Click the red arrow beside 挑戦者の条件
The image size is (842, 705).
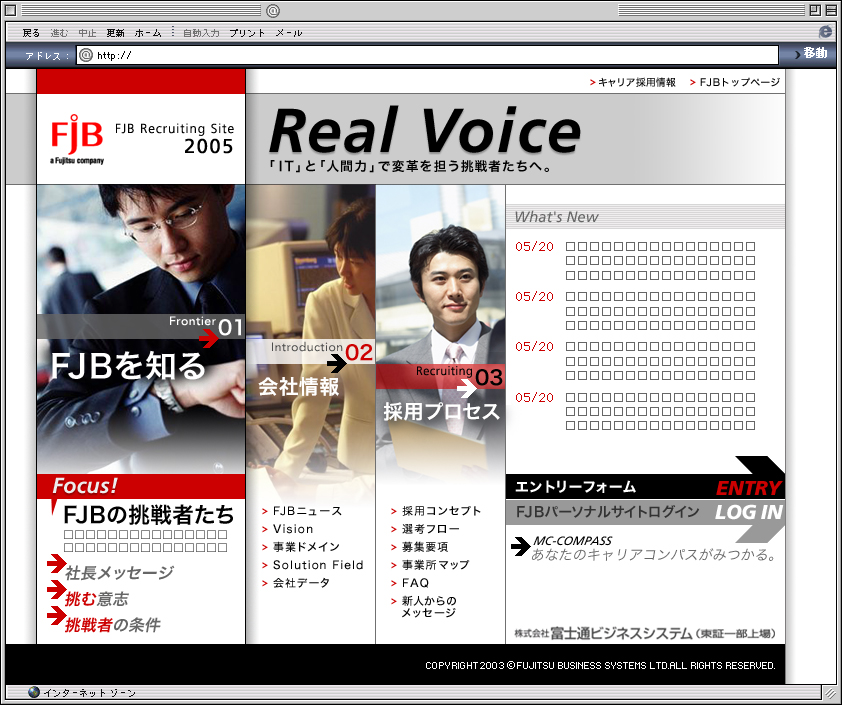click(56, 615)
